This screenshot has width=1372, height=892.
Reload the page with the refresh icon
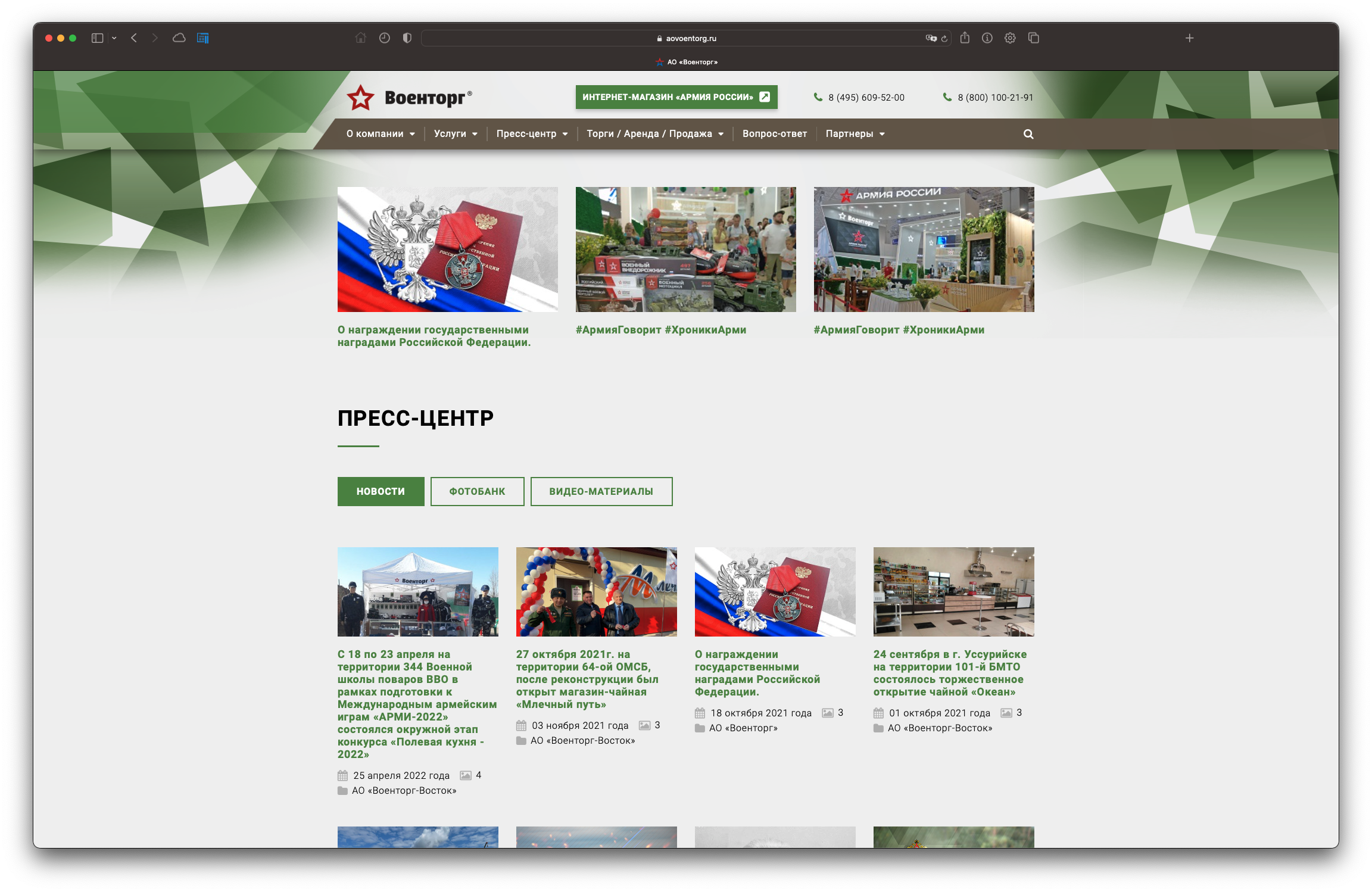tap(944, 38)
